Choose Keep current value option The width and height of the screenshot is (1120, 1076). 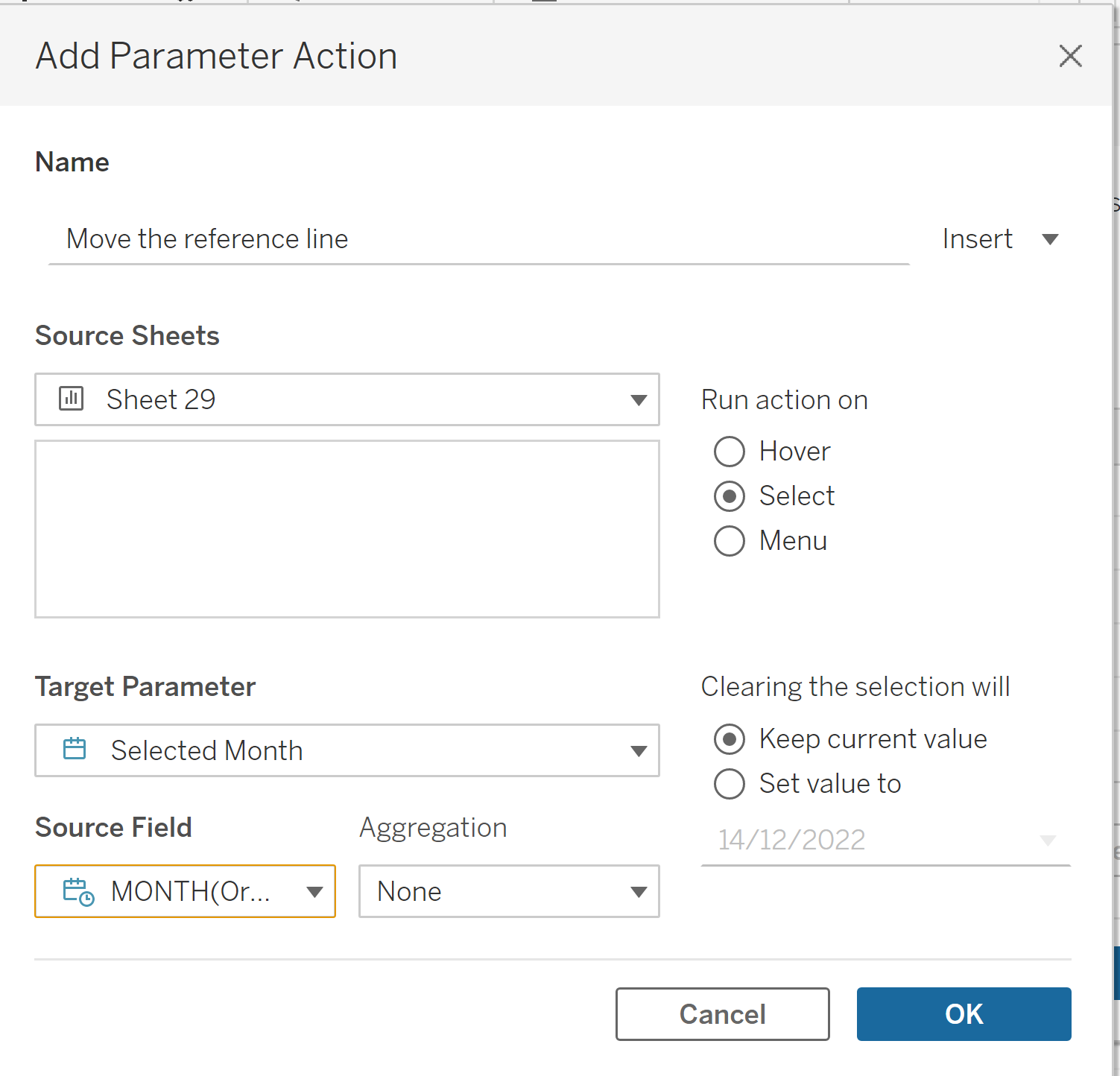[x=730, y=739]
